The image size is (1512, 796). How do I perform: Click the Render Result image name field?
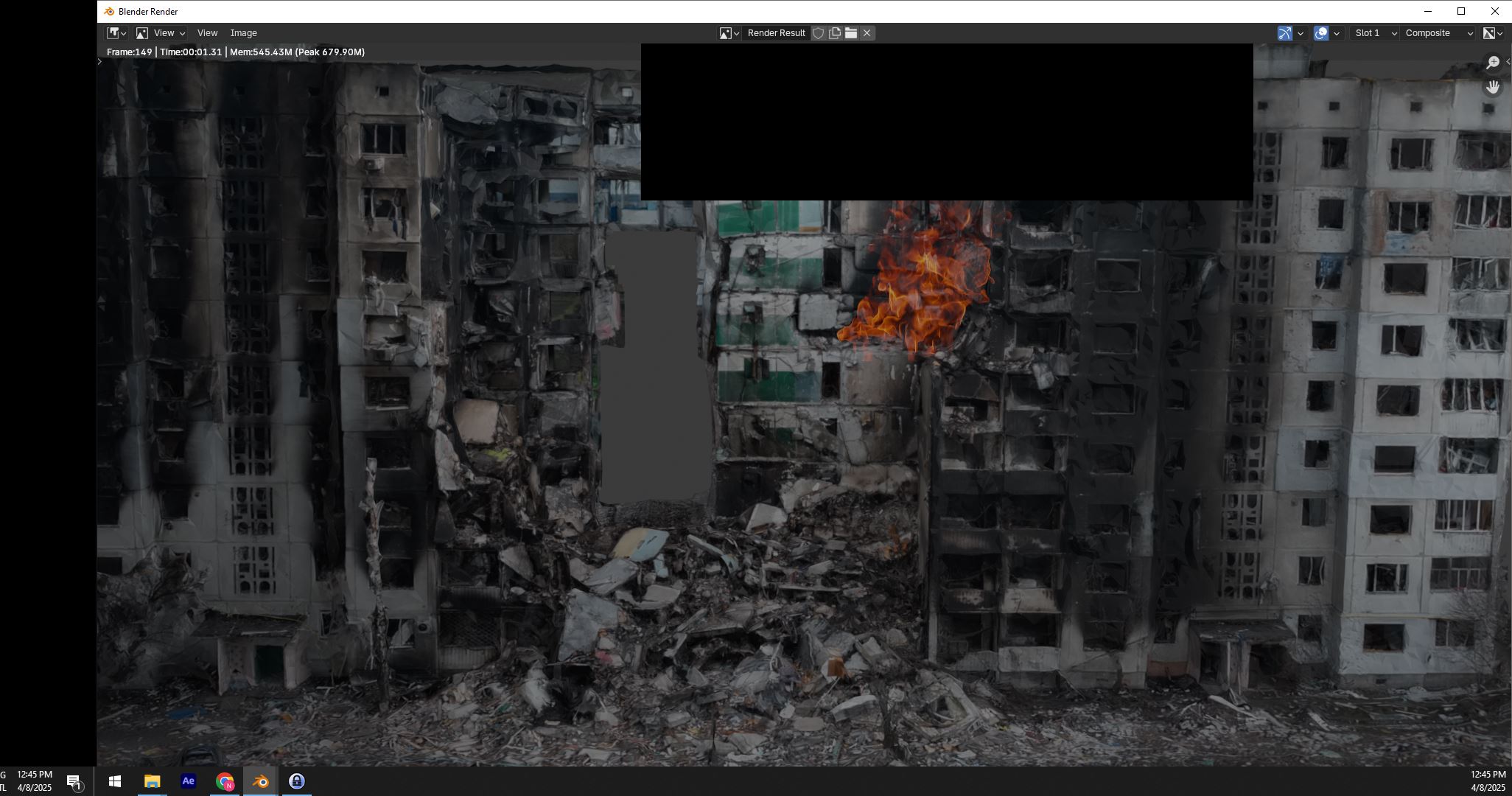click(776, 33)
